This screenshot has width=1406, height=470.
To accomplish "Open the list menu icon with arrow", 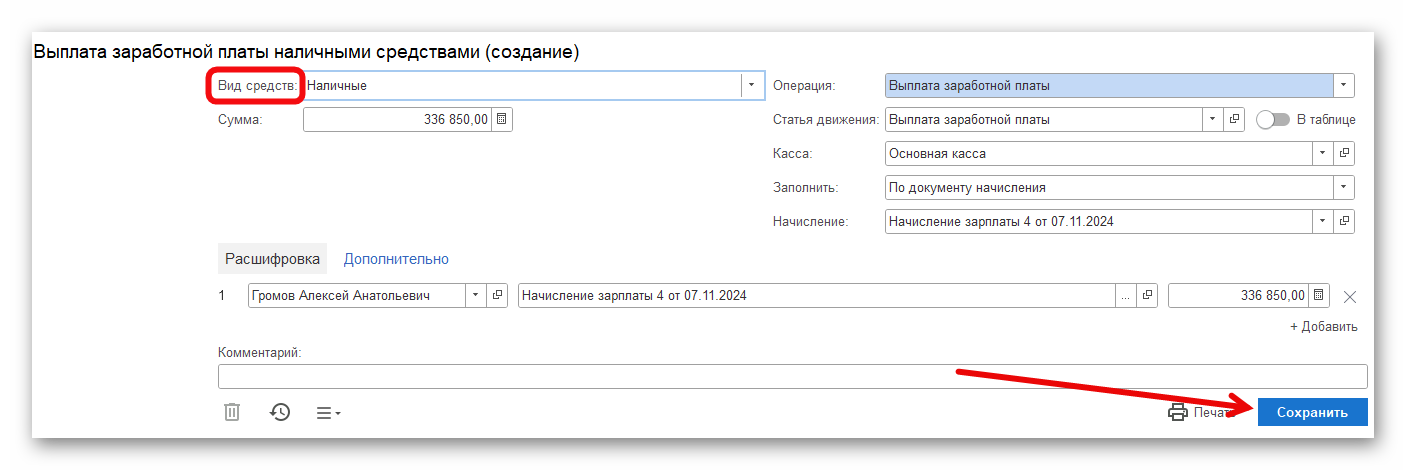I will 329,412.
